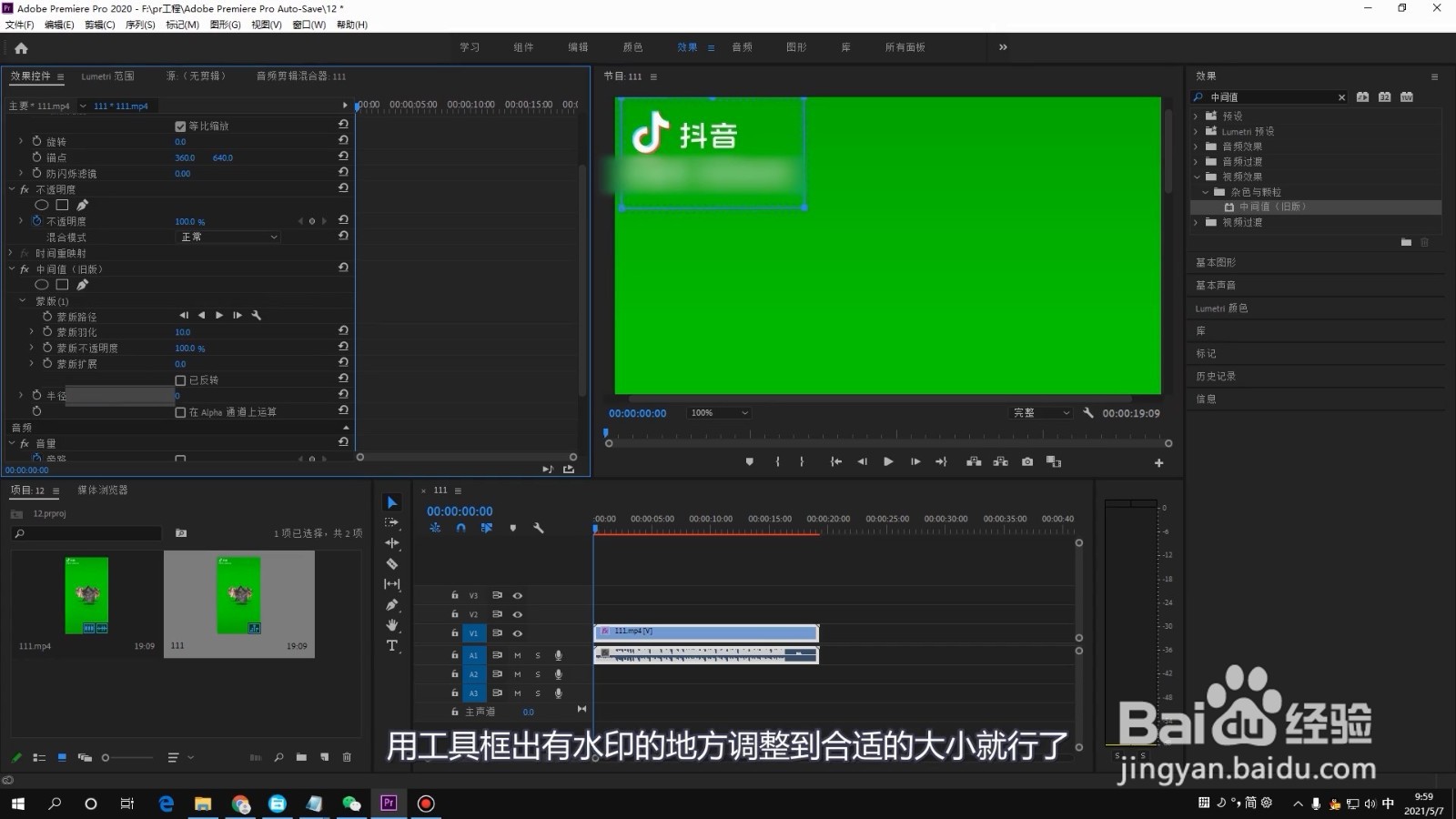Toggle V1 track output eye
Viewport: 1456px width, 819px height.
518,633
